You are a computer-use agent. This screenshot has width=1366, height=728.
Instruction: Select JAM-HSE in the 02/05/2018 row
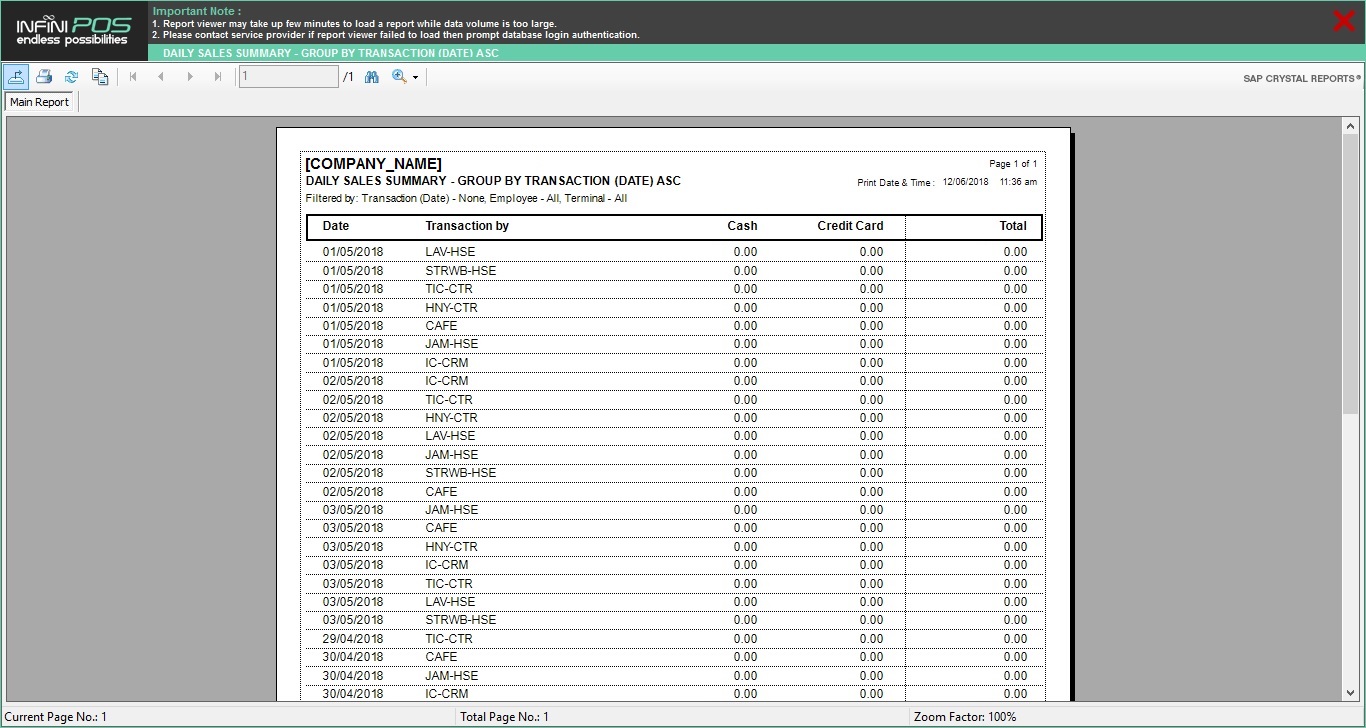451,455
